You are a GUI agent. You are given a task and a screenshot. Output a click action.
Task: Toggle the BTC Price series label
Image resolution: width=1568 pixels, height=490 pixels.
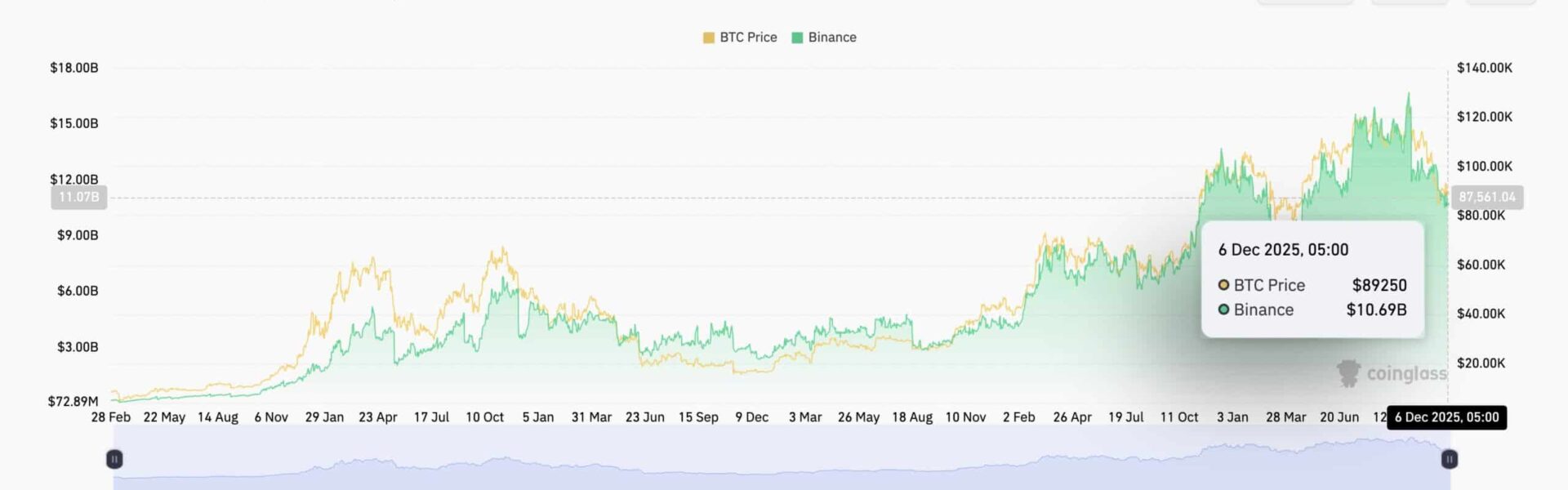[x=748, y=38]
